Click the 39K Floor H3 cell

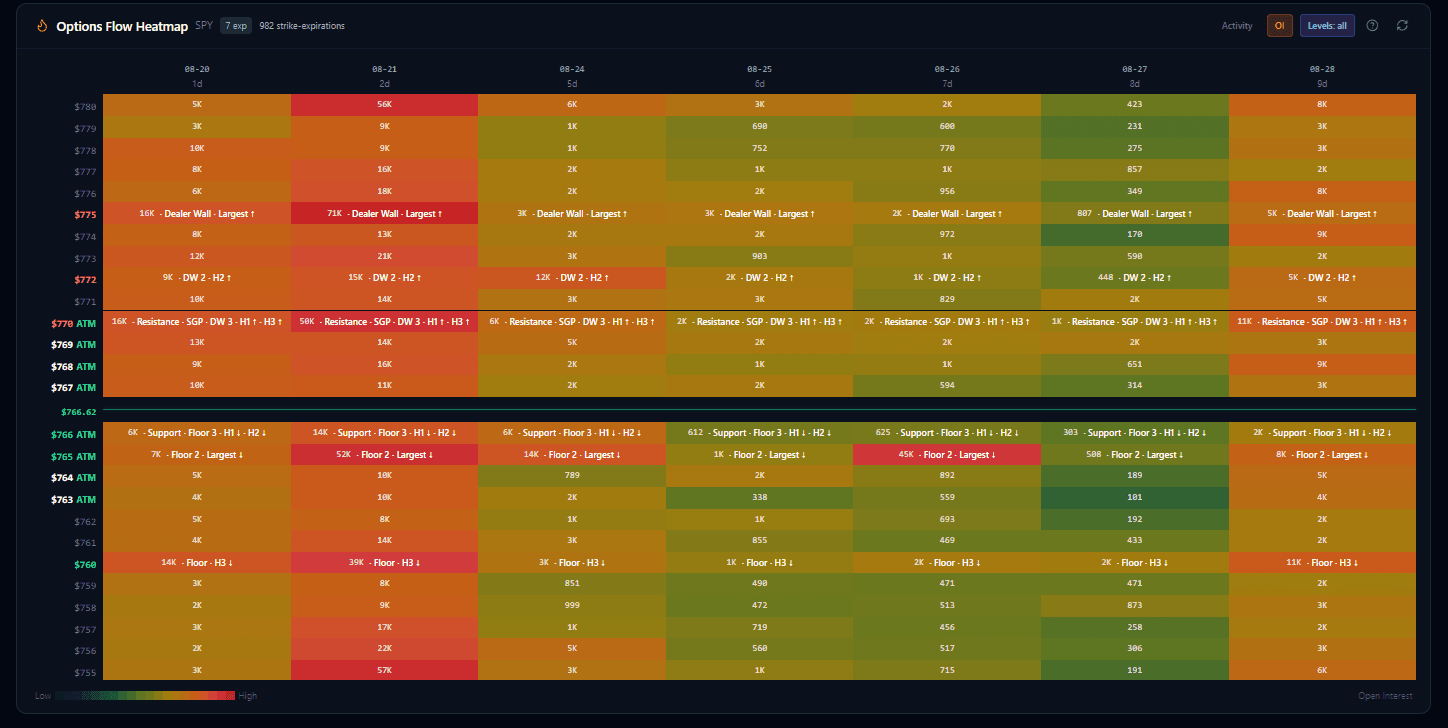click(384, 563)
